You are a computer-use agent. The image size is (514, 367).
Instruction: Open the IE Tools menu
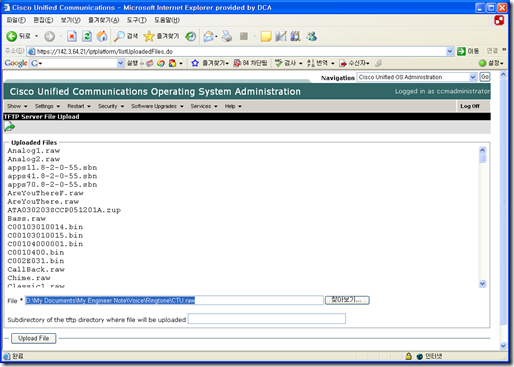tap(136, 20)
